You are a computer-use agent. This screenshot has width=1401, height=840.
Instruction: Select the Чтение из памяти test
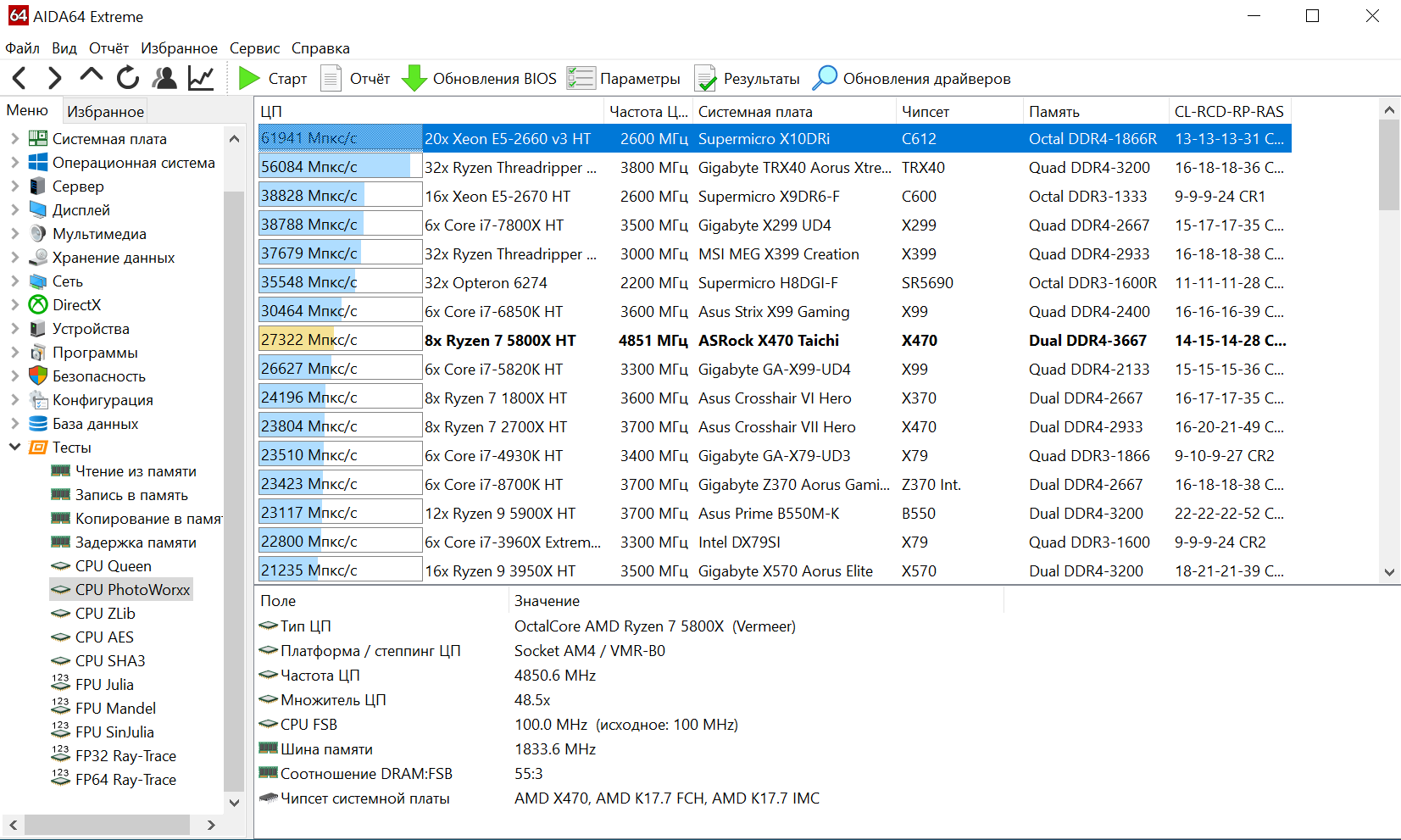[136, 470]
